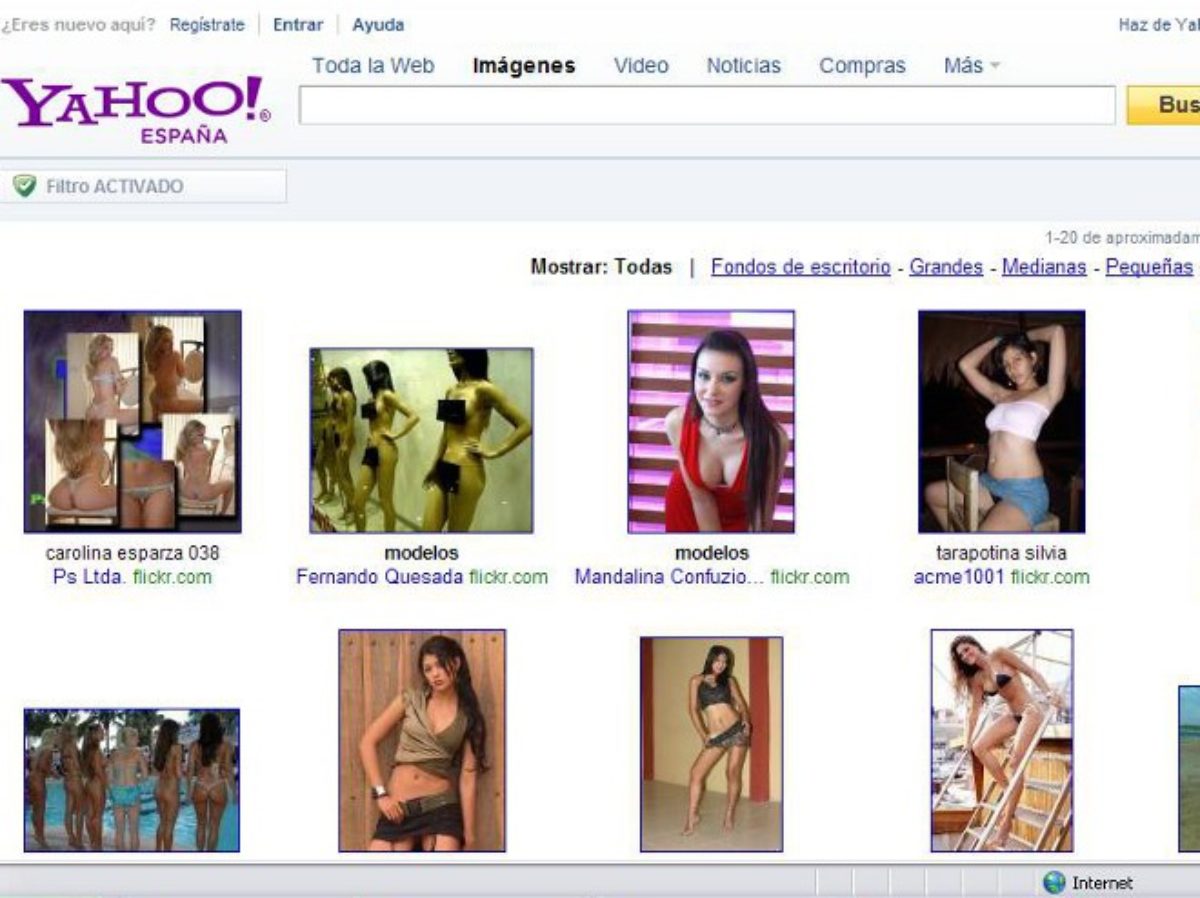Select the Imágenes tab
Viewport: 1200px width, 898px height.
524,66
